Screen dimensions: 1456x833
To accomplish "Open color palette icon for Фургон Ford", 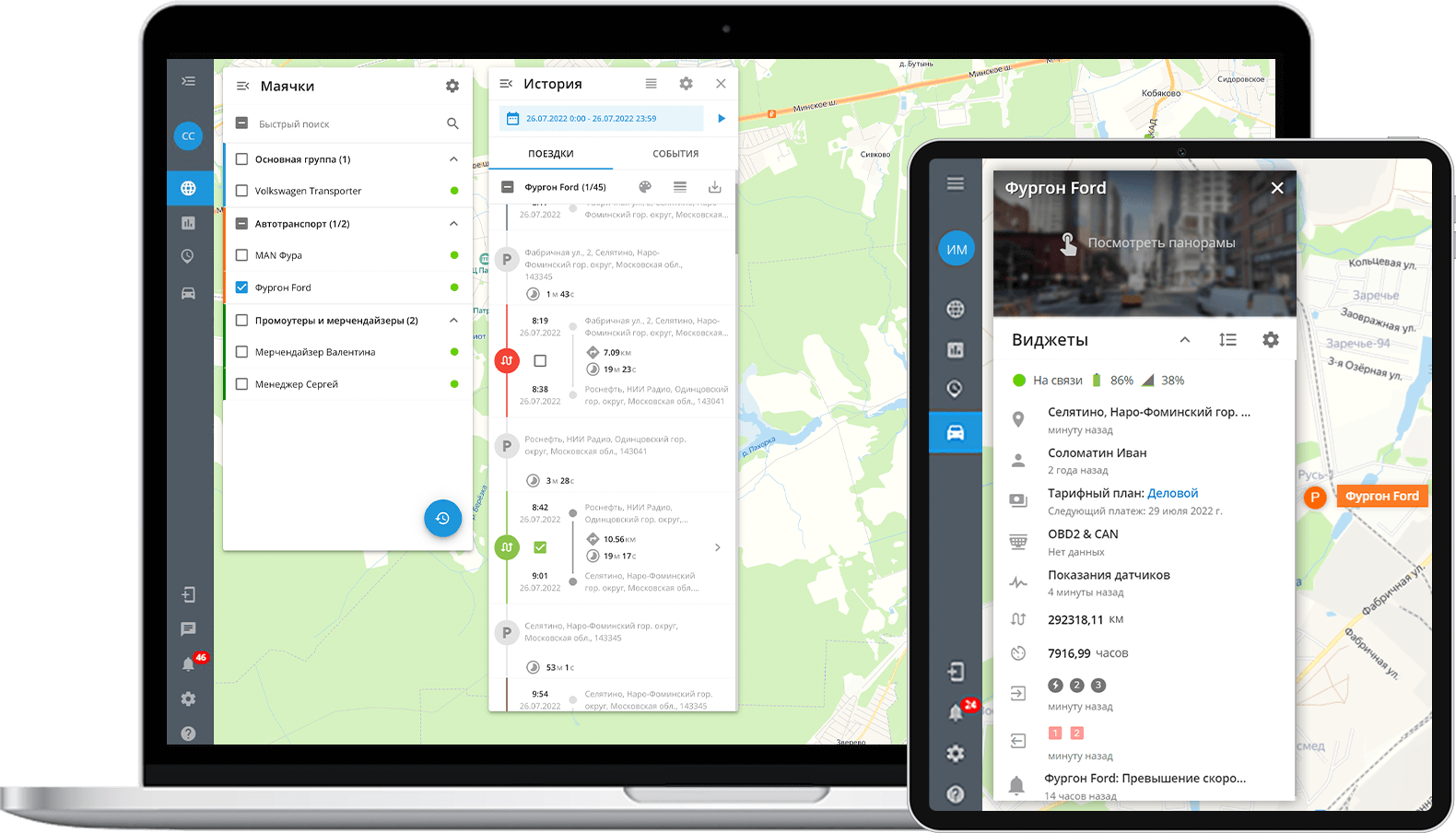I will pyautogui.click(x=645, y=186).
